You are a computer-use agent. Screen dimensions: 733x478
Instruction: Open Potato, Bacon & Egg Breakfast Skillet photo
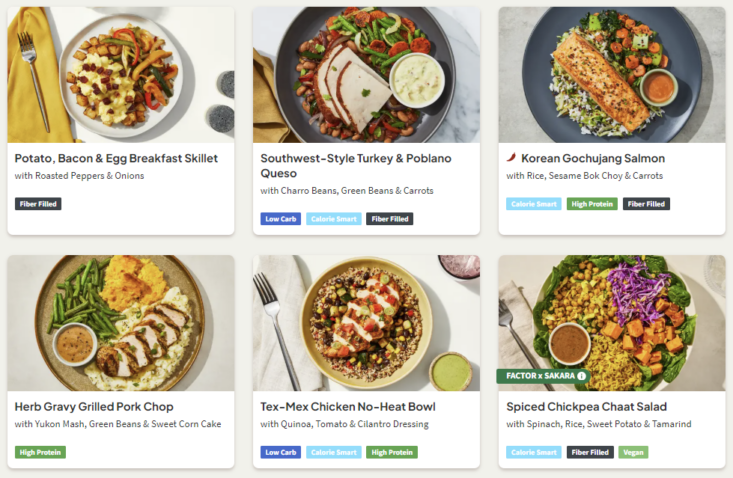coord(121,75)
